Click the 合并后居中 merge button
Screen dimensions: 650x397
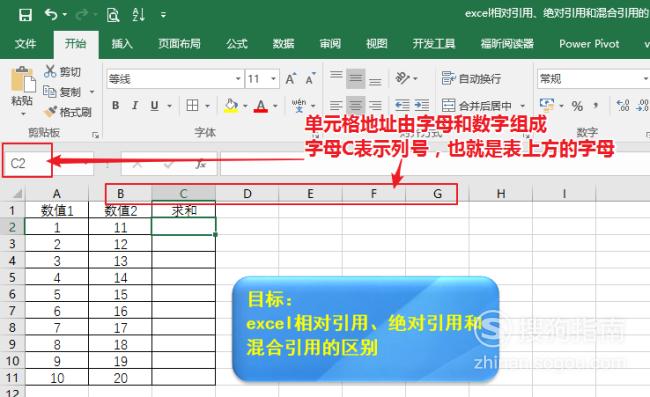tap(477, 106)
